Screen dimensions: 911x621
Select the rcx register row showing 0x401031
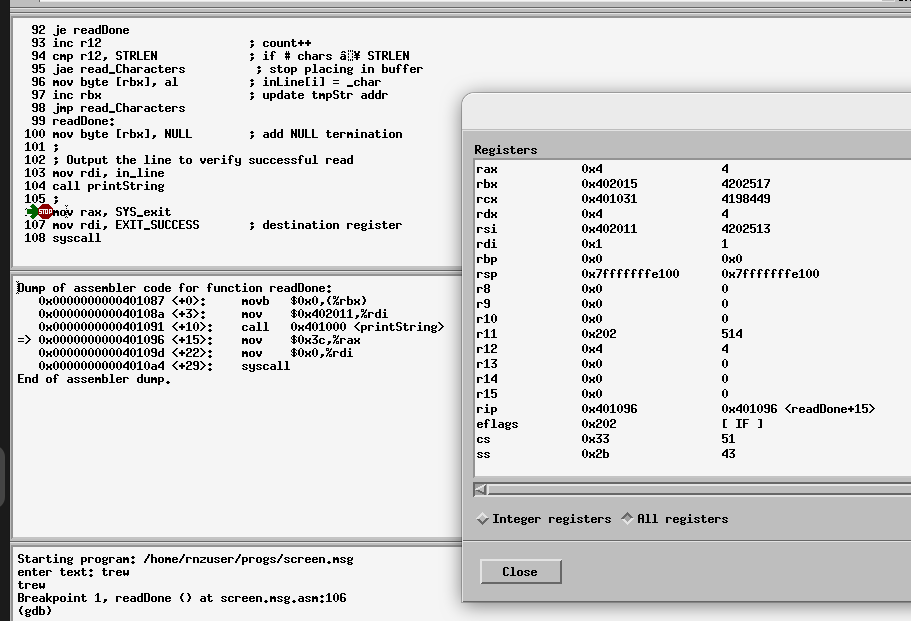693,199
